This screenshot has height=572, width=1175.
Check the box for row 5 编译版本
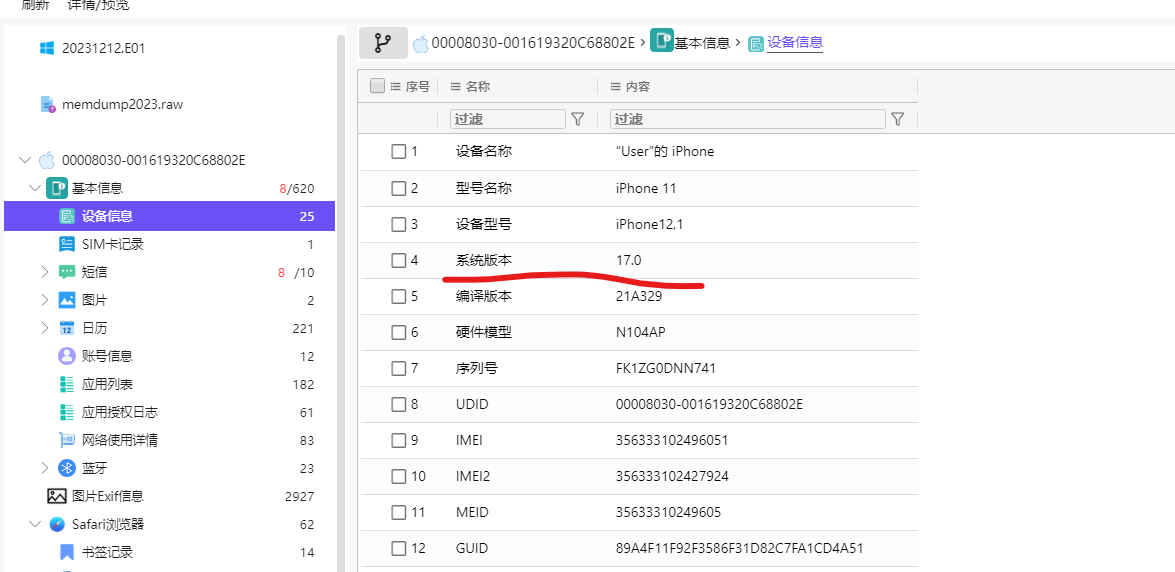pyautogui.click(x=399, y=296)
